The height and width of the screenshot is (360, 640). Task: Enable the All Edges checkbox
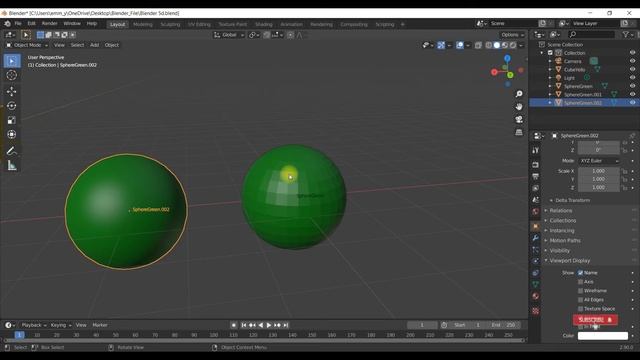coord(580,300)
